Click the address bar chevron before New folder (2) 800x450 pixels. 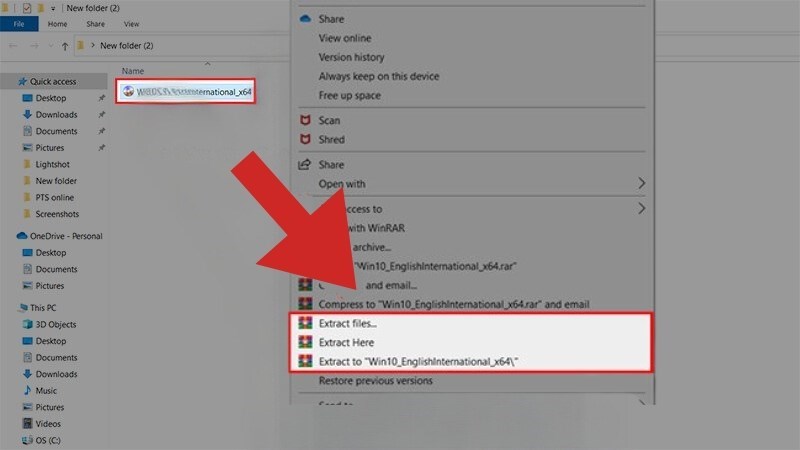(x=93, y=45)
